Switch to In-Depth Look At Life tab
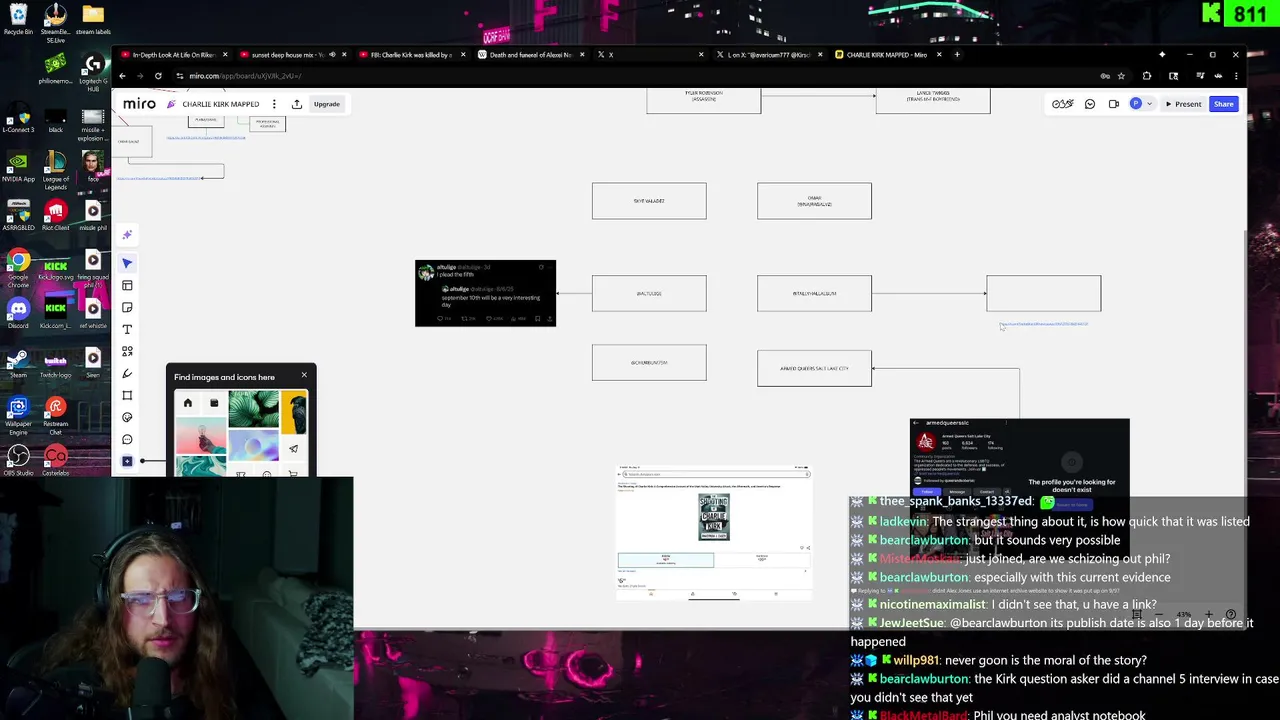The height and width of the screenshot is (720, 1280). (x=173, y=55)
